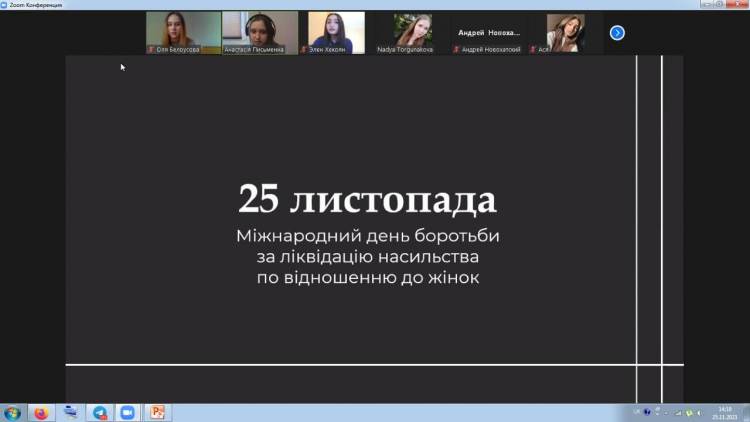Viewport: 750px width, 422px height.
Task: Click taskbar icon between Firefox and Telegram
Action: [x=70, y=412]
